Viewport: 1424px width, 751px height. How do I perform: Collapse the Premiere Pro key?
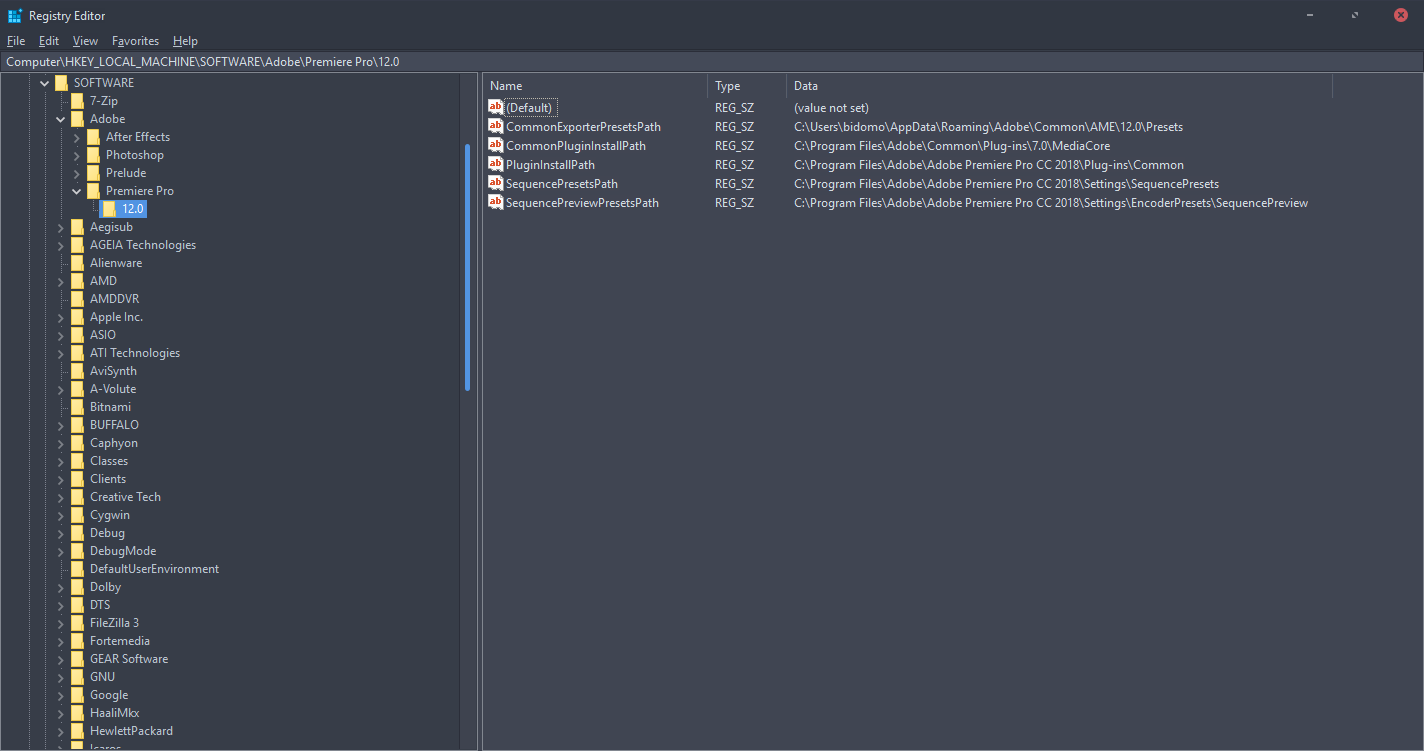pos(77,191)
